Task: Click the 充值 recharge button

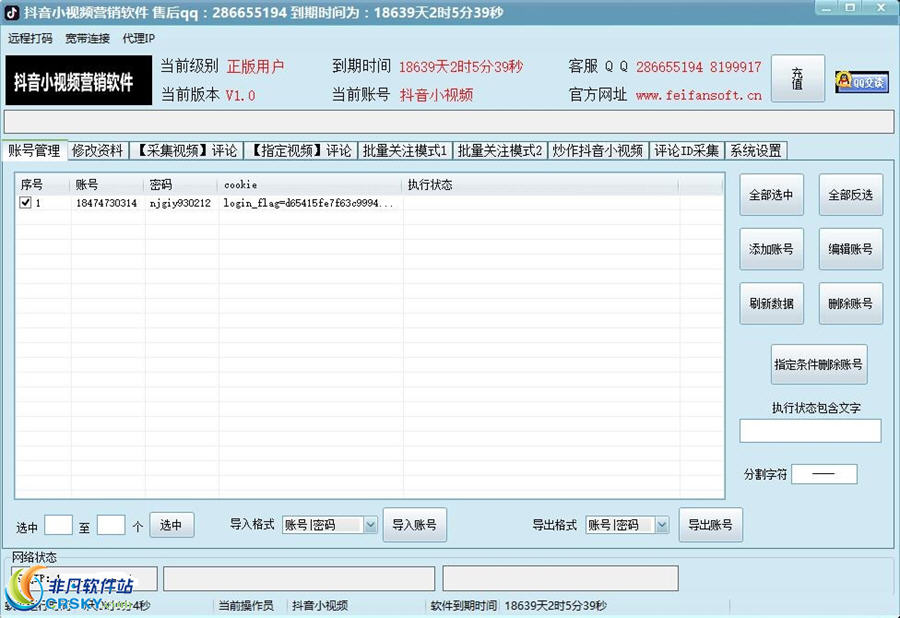Action: [797, 79]
